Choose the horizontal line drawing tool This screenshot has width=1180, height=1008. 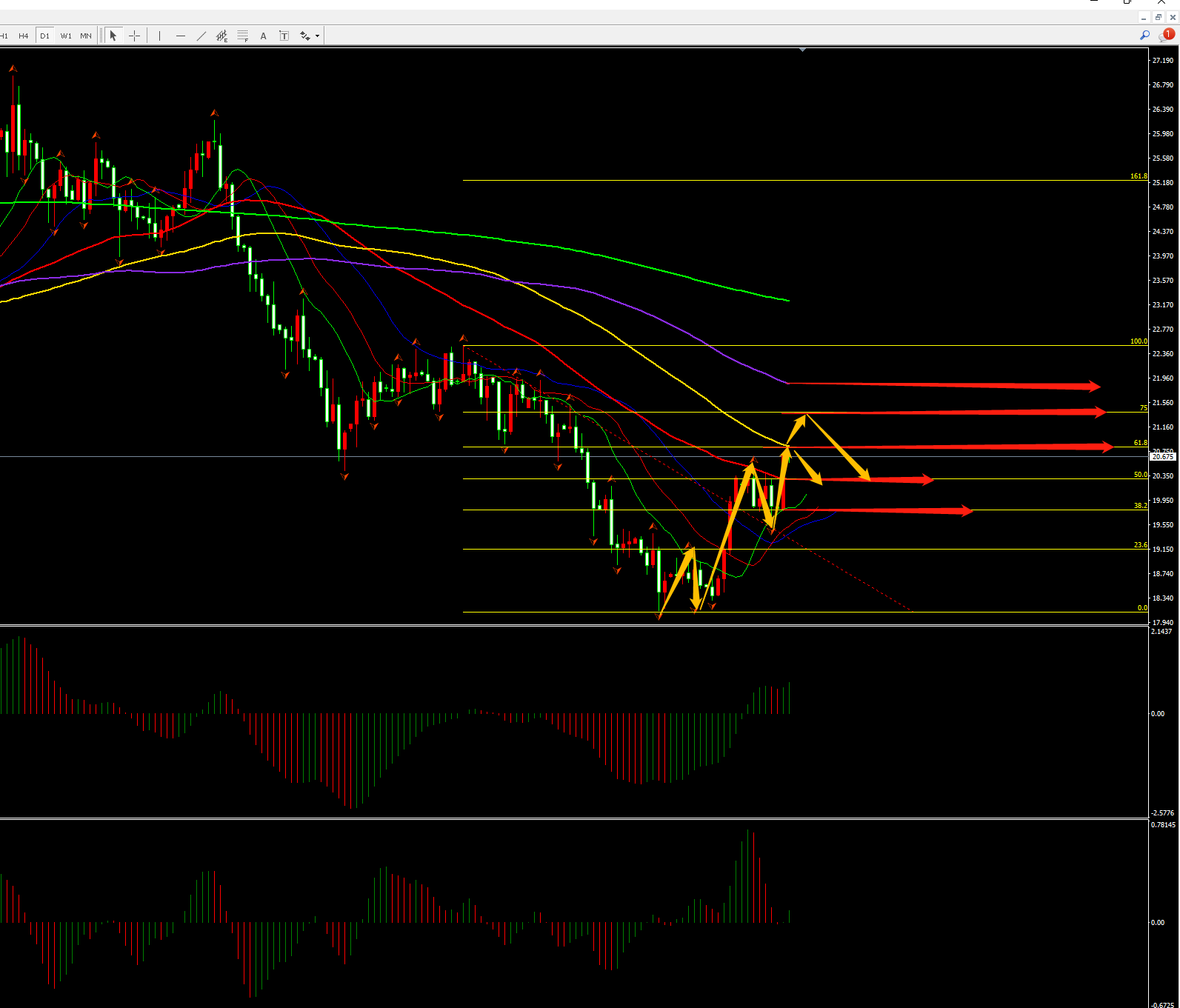click(x=180, y=36)
